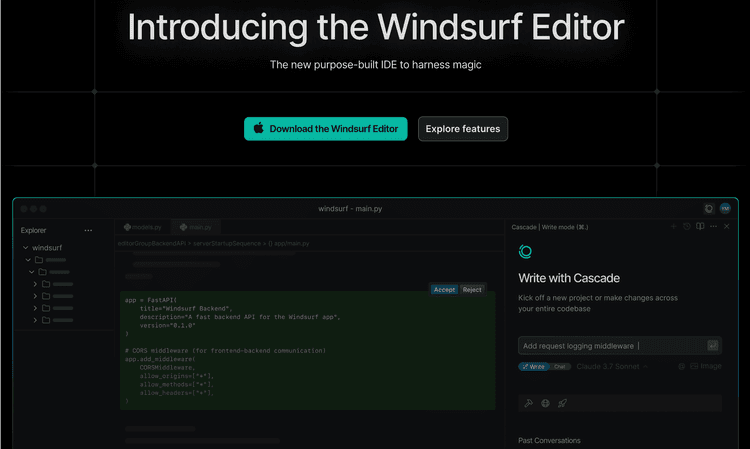Click the allow_origins code line

[x=177, y=376]
